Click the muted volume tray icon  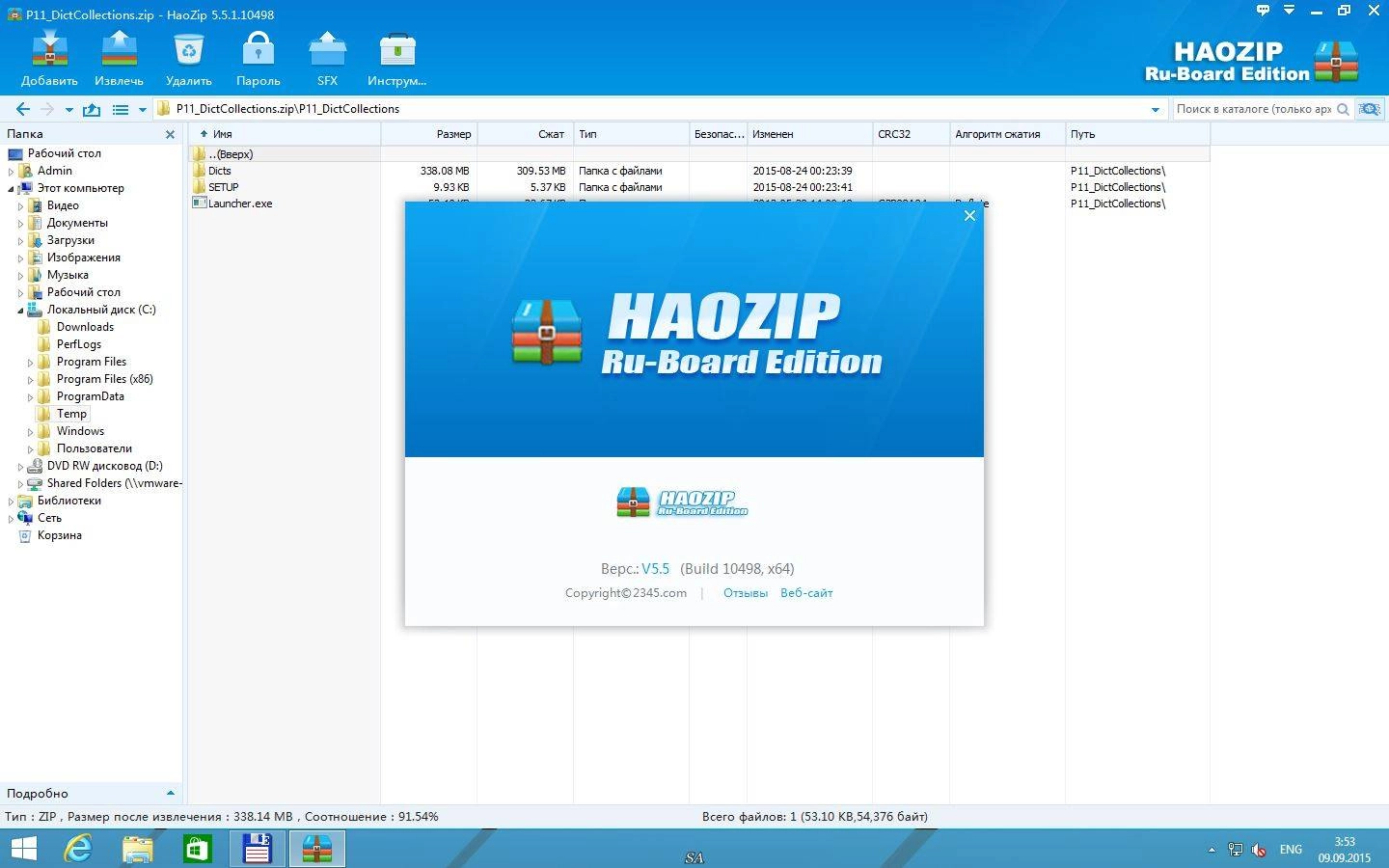1259,850
